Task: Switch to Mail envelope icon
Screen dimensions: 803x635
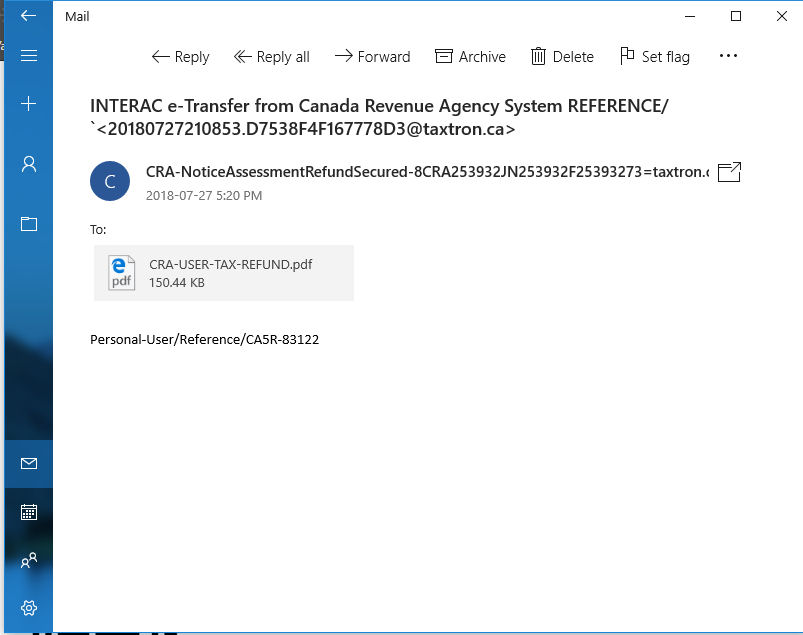Action: point(29,463)
